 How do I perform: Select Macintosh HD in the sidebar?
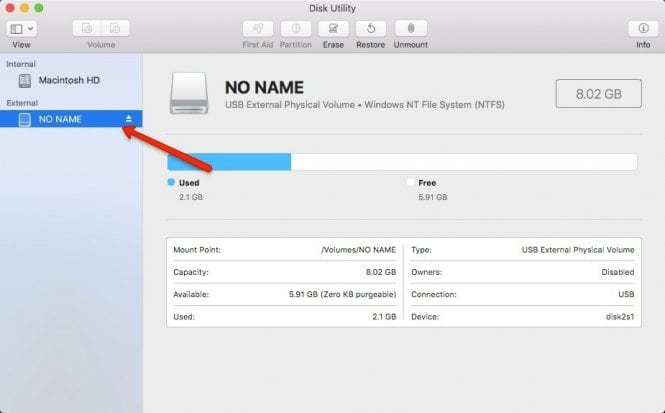click(x=68, y=80)
